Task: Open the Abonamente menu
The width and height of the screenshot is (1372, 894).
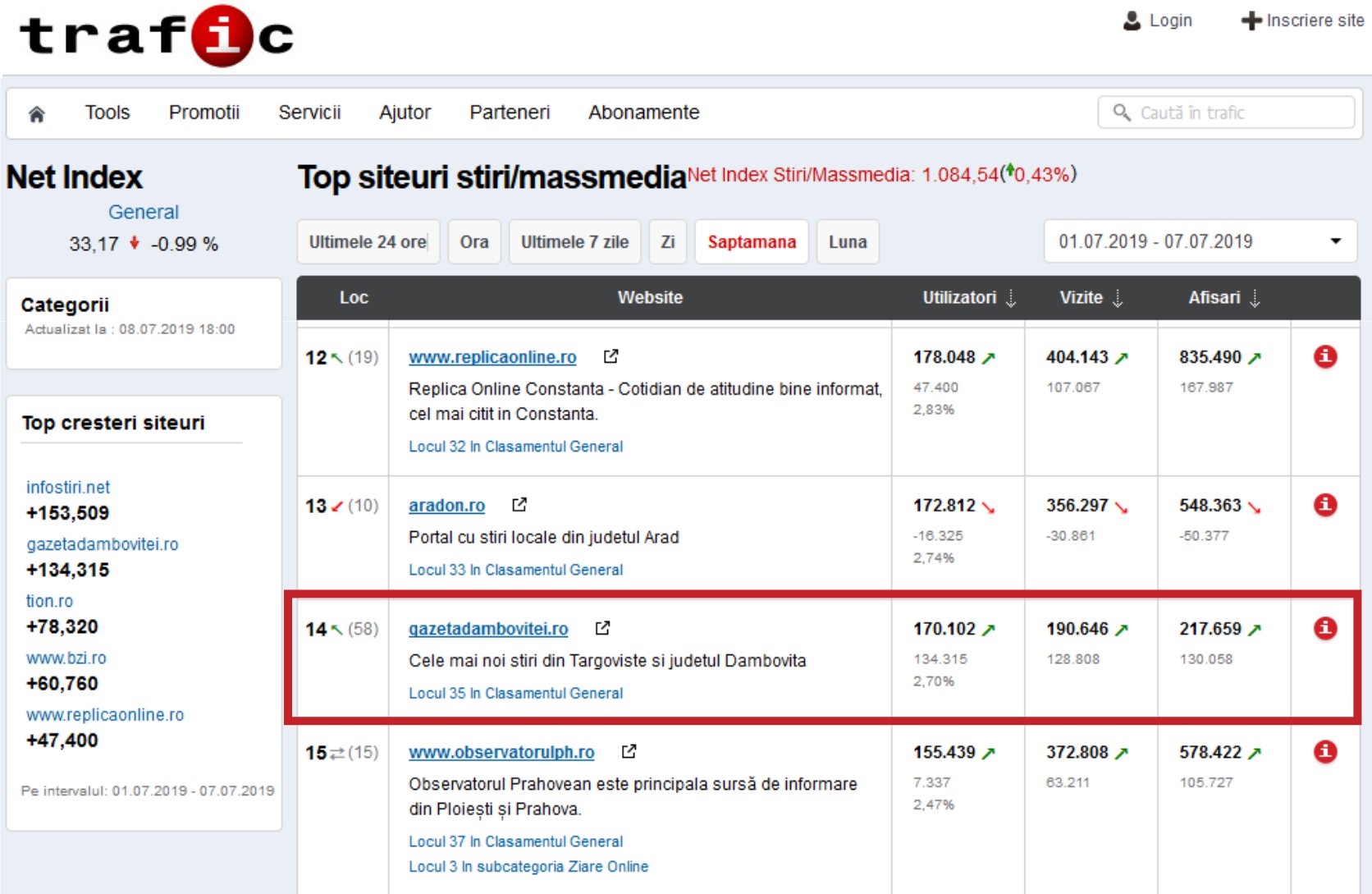Action: (644, 112)
